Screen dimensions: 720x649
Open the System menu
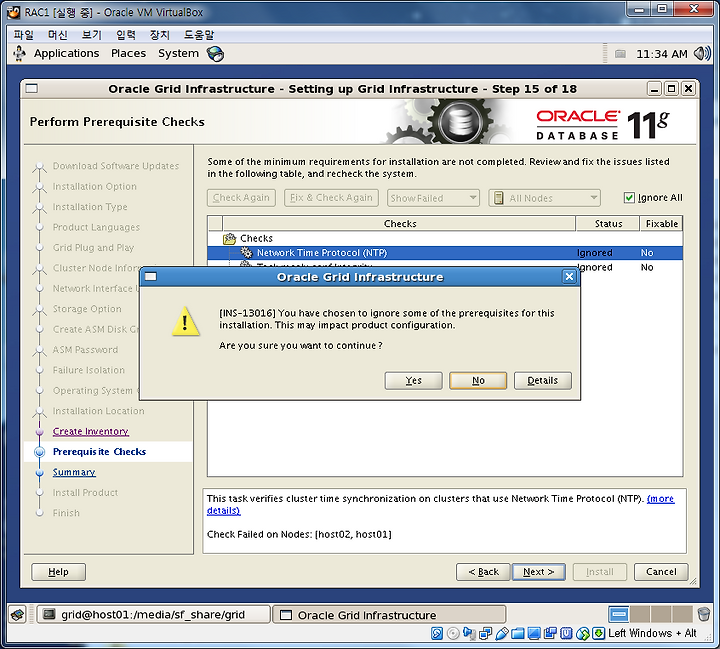pyautogui.click(x=178, y=53)
